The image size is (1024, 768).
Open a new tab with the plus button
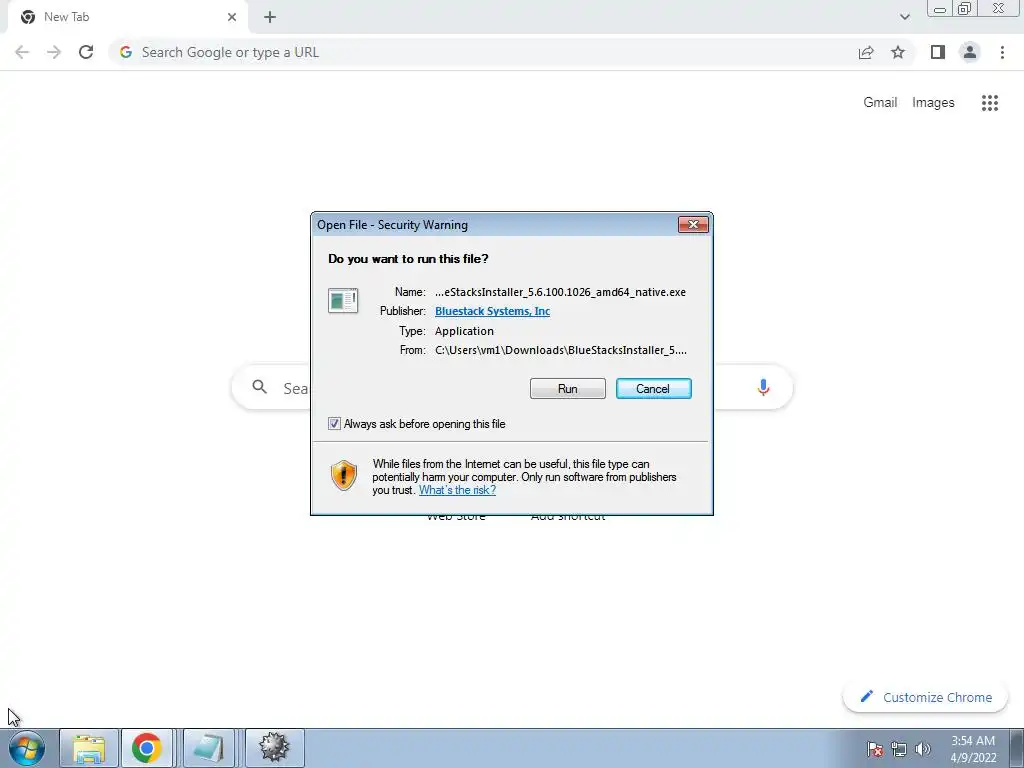point(270,17)
